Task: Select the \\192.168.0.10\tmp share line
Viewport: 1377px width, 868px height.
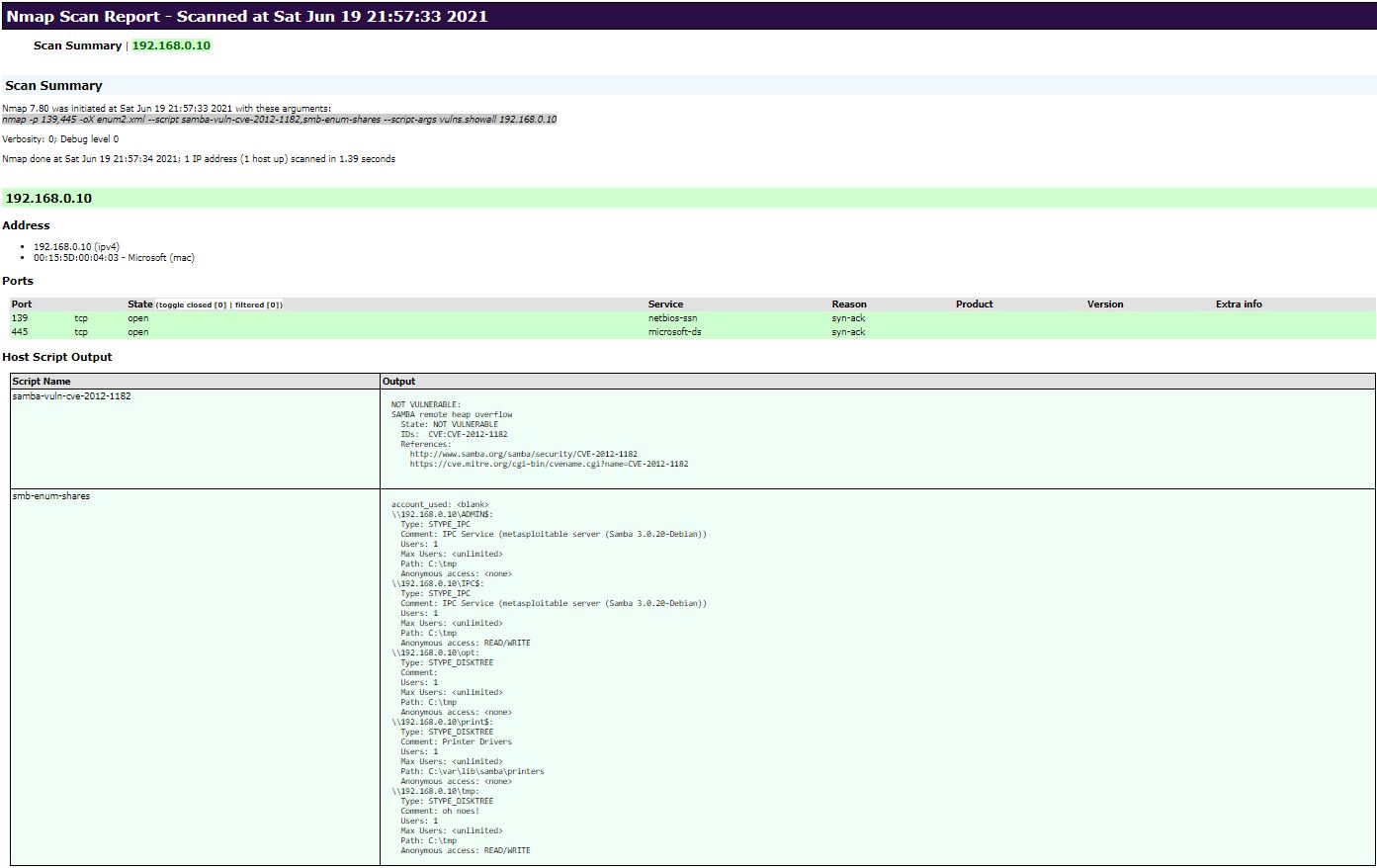Action: [435, 792]
